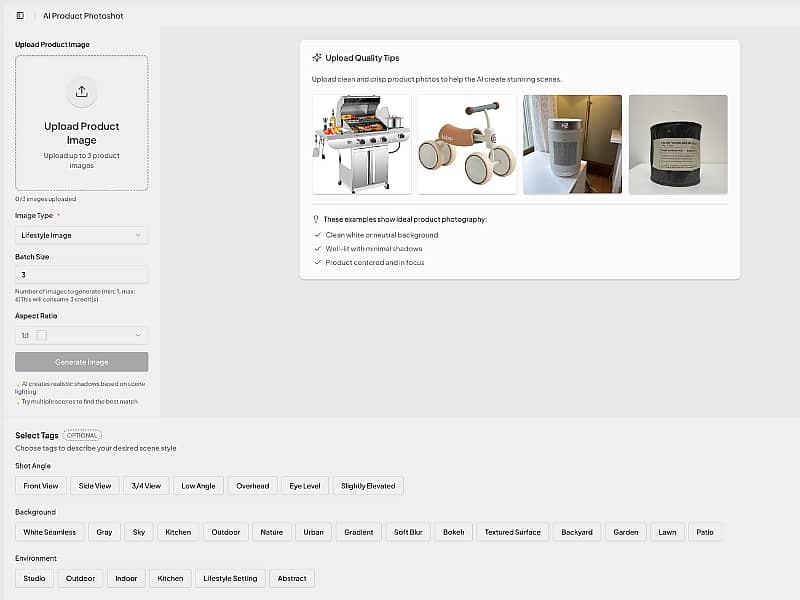Image resolution: width=800 pixels, height=600 pixels.
Task: Click the sparkle icon next to Upload Quality Tips
Action: [317, 58]
